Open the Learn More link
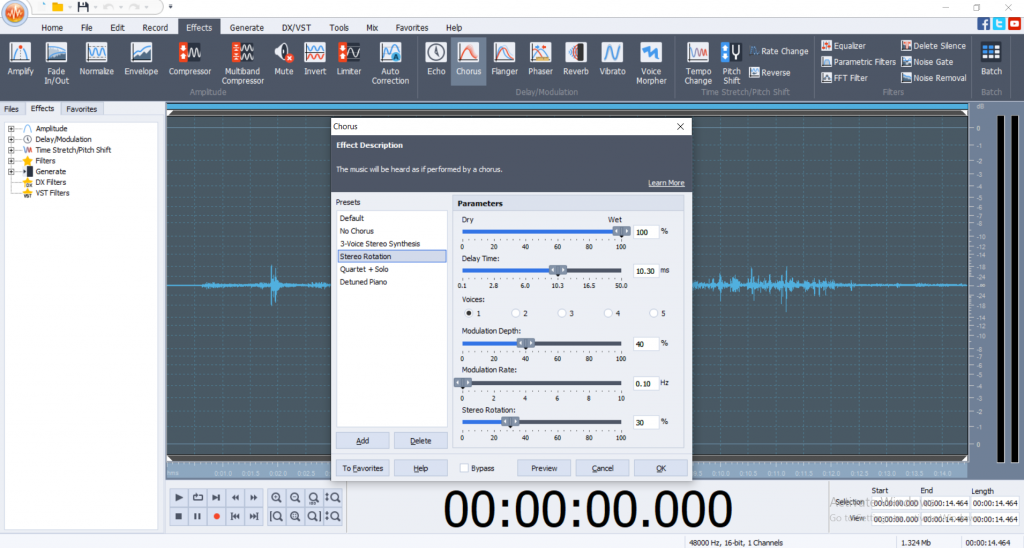 [666, 183]
